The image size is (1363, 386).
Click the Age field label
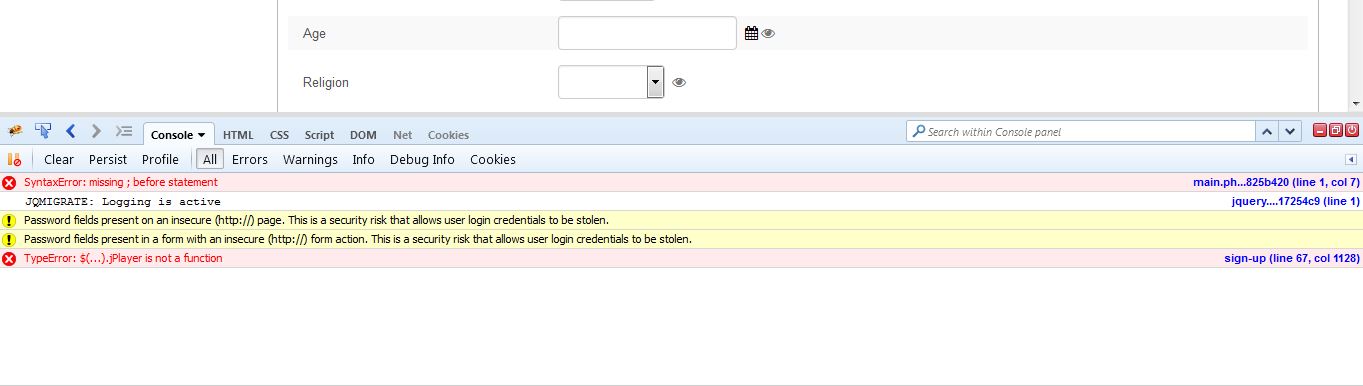coord(314,33)
